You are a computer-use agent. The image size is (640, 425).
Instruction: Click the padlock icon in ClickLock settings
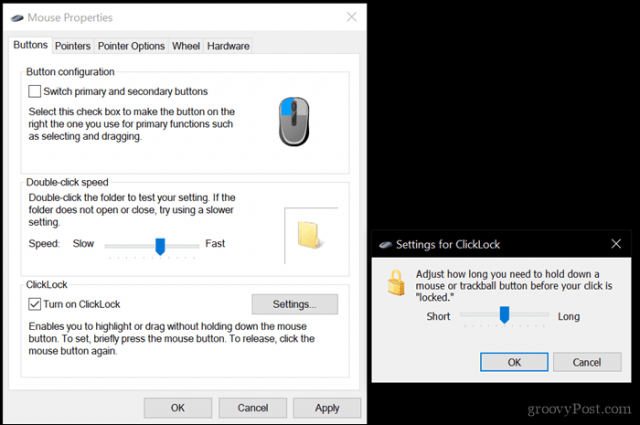(396, 283)
